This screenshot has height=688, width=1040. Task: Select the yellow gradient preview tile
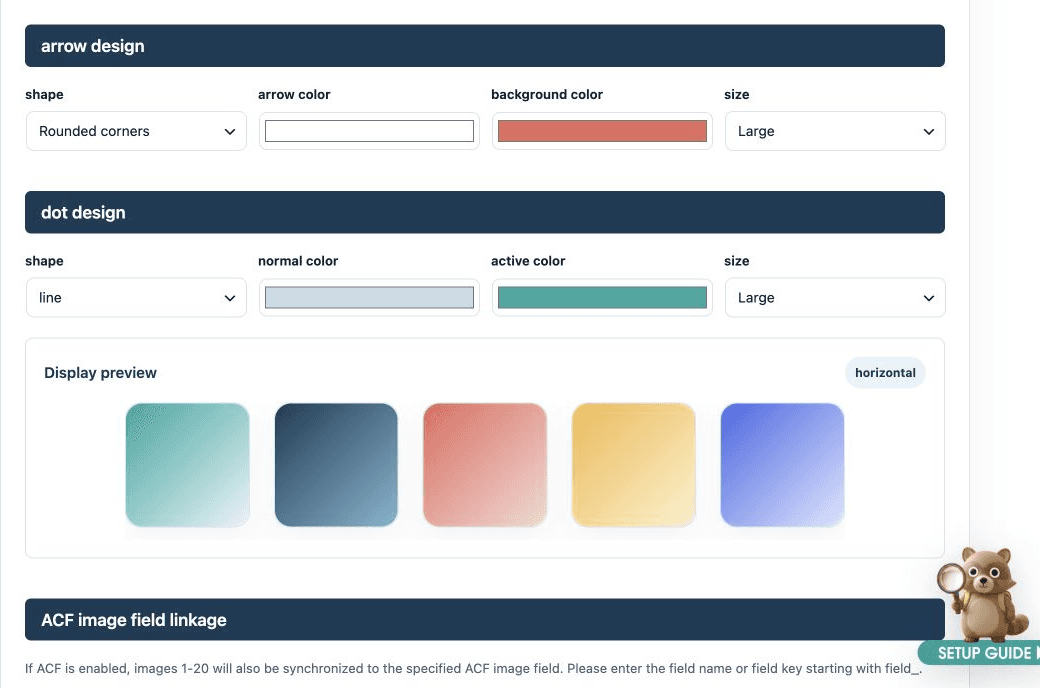coord(633,465)
